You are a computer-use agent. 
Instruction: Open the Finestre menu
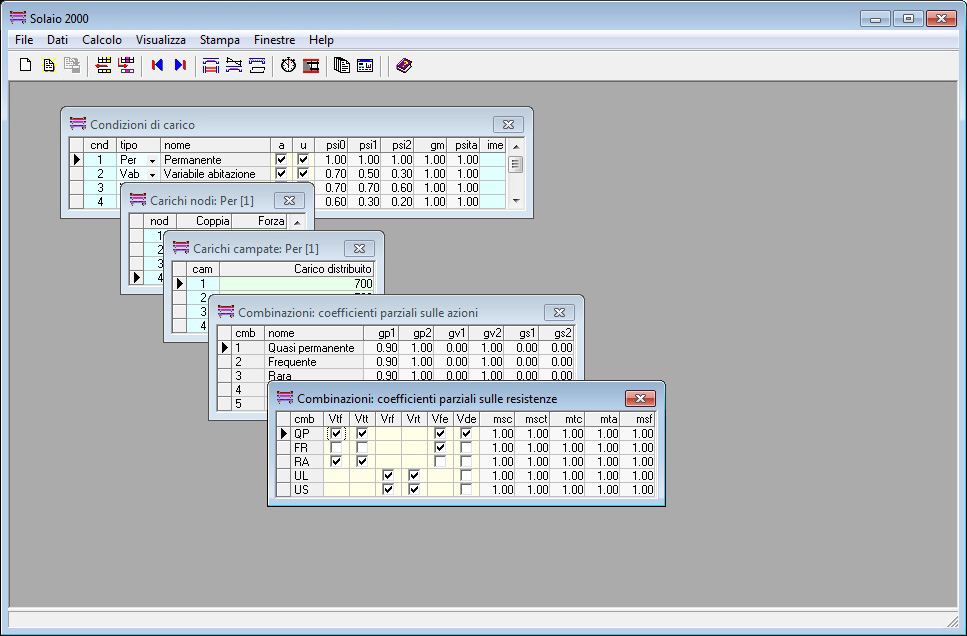pos(274,40)
